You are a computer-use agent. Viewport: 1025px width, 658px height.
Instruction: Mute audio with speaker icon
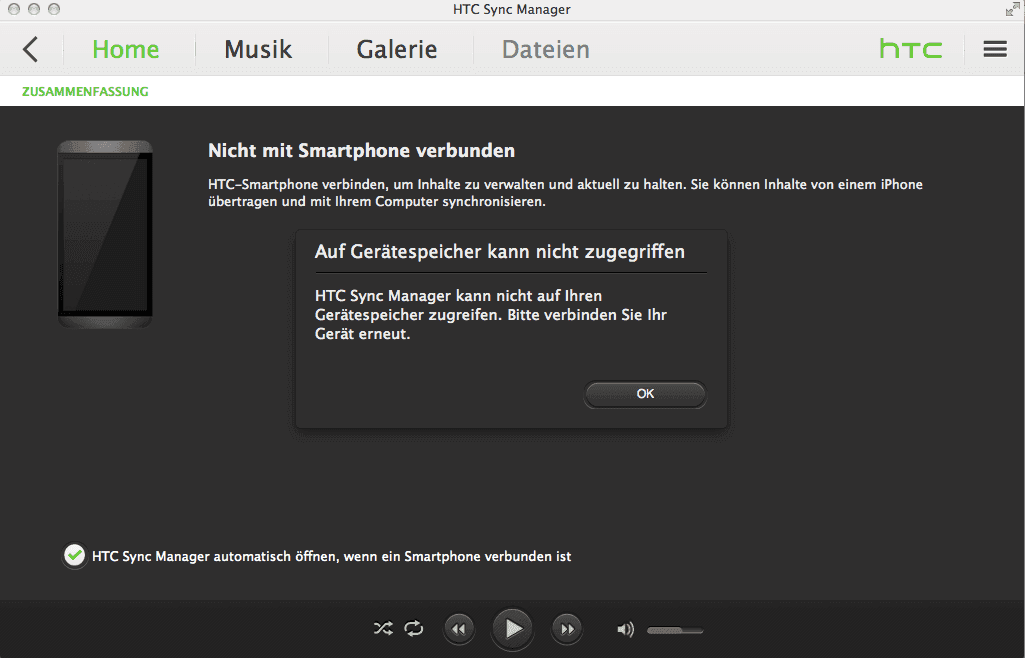click(x=625, y=629)
